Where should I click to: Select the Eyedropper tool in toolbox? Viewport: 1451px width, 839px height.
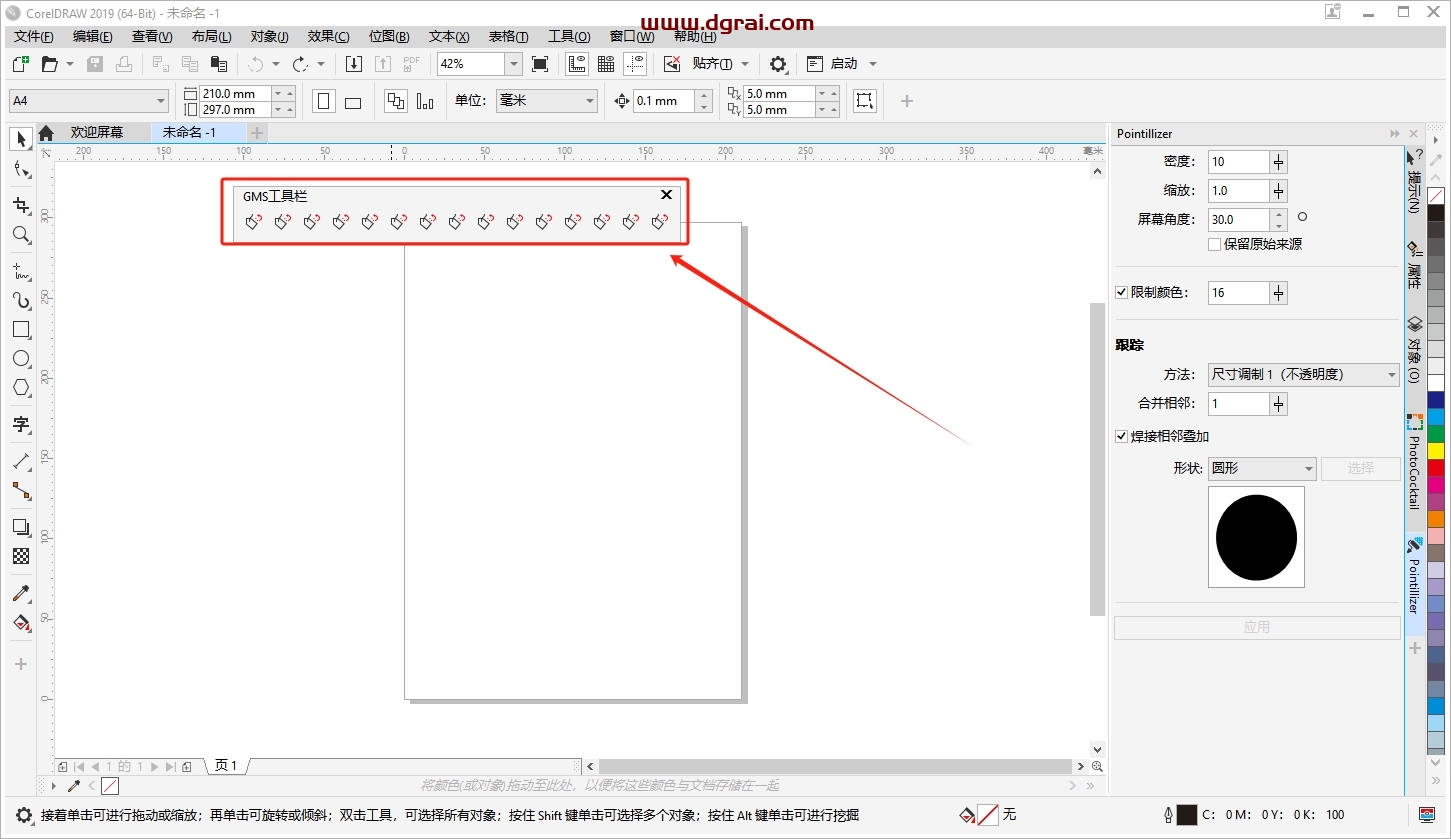pos(21,594)
